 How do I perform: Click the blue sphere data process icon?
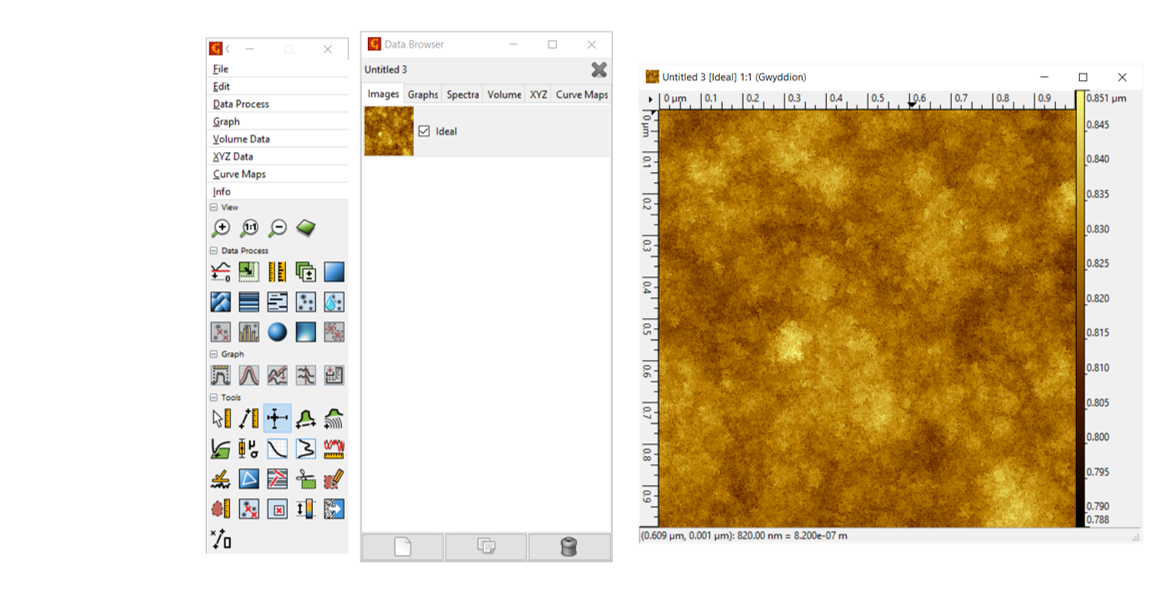(x=277, y=332)
